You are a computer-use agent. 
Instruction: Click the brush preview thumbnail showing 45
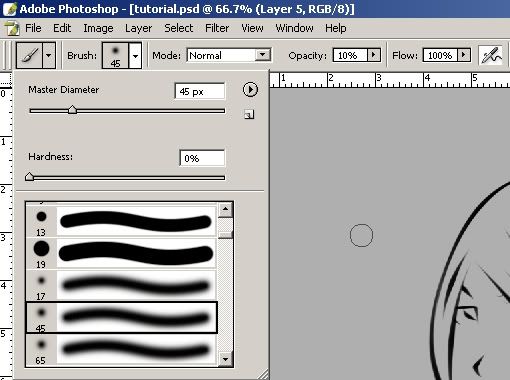click(x=115, y=55)
